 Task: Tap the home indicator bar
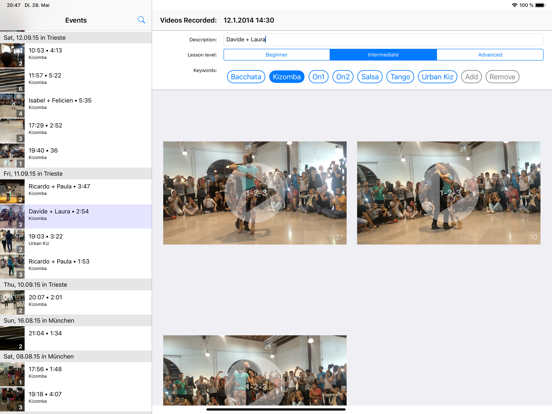(276, 409)
